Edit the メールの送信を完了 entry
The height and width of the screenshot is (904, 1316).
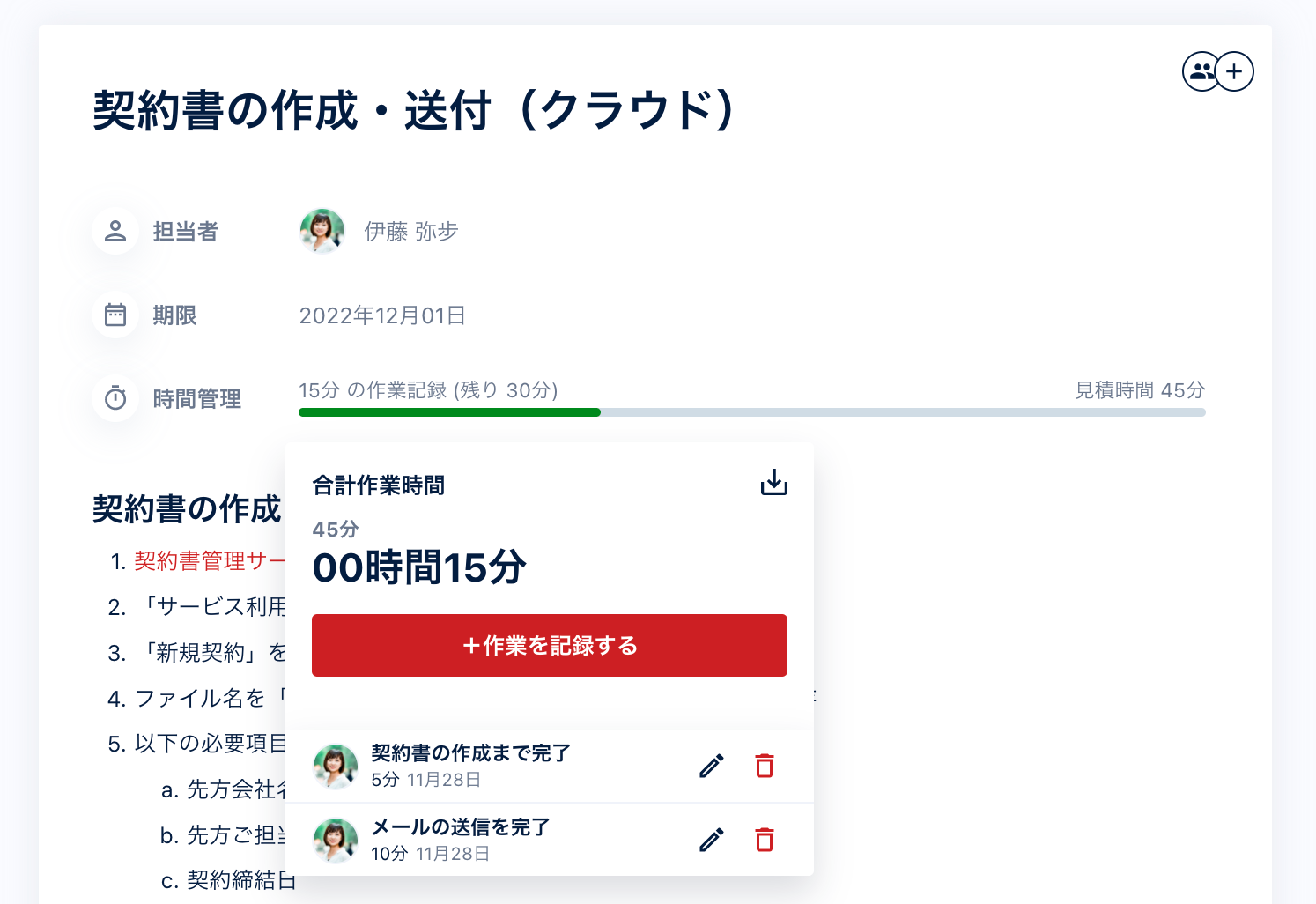tap(712, 840)
